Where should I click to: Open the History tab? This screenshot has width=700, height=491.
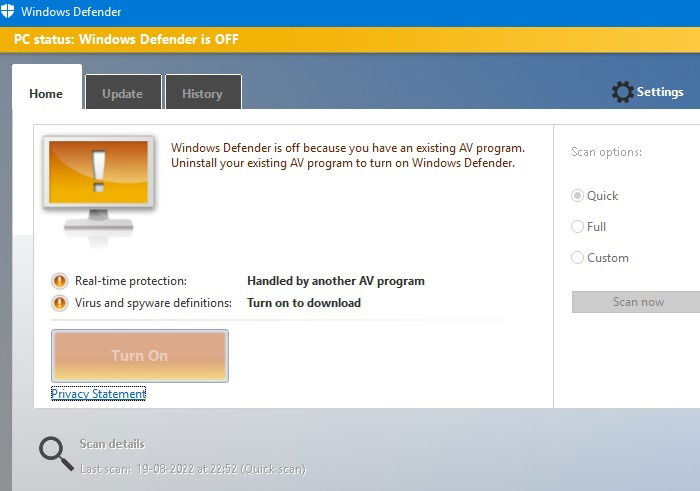click(x=203, y=92)
